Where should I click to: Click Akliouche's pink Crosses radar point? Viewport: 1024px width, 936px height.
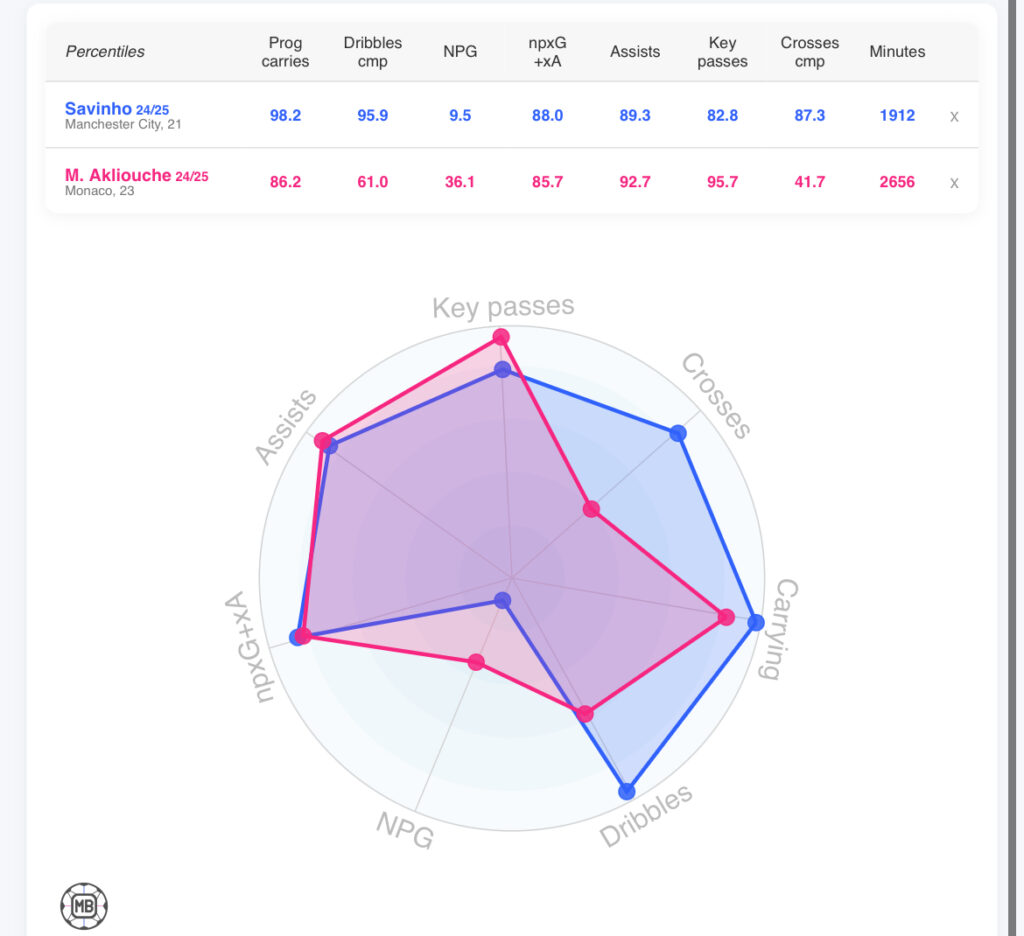pyautogui.click(x=591, y=510)
